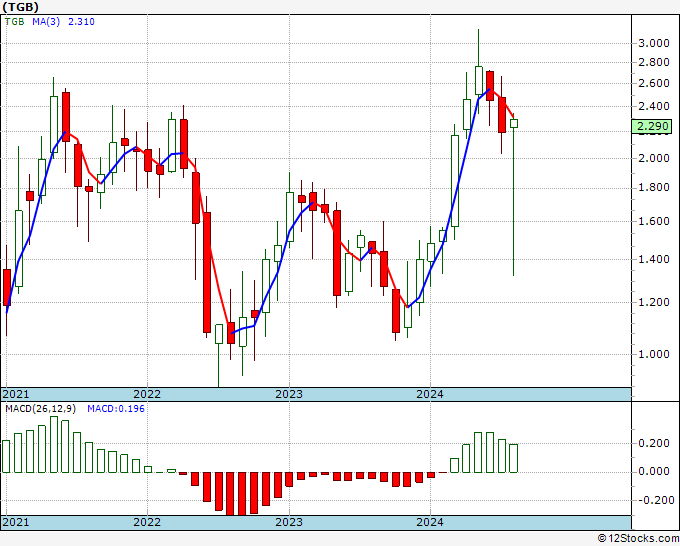Image resolution: width=680 pixels, height=546 pixels.
Task: Click 2023 on the MACD panel time axis
Action: click(289, 522)
